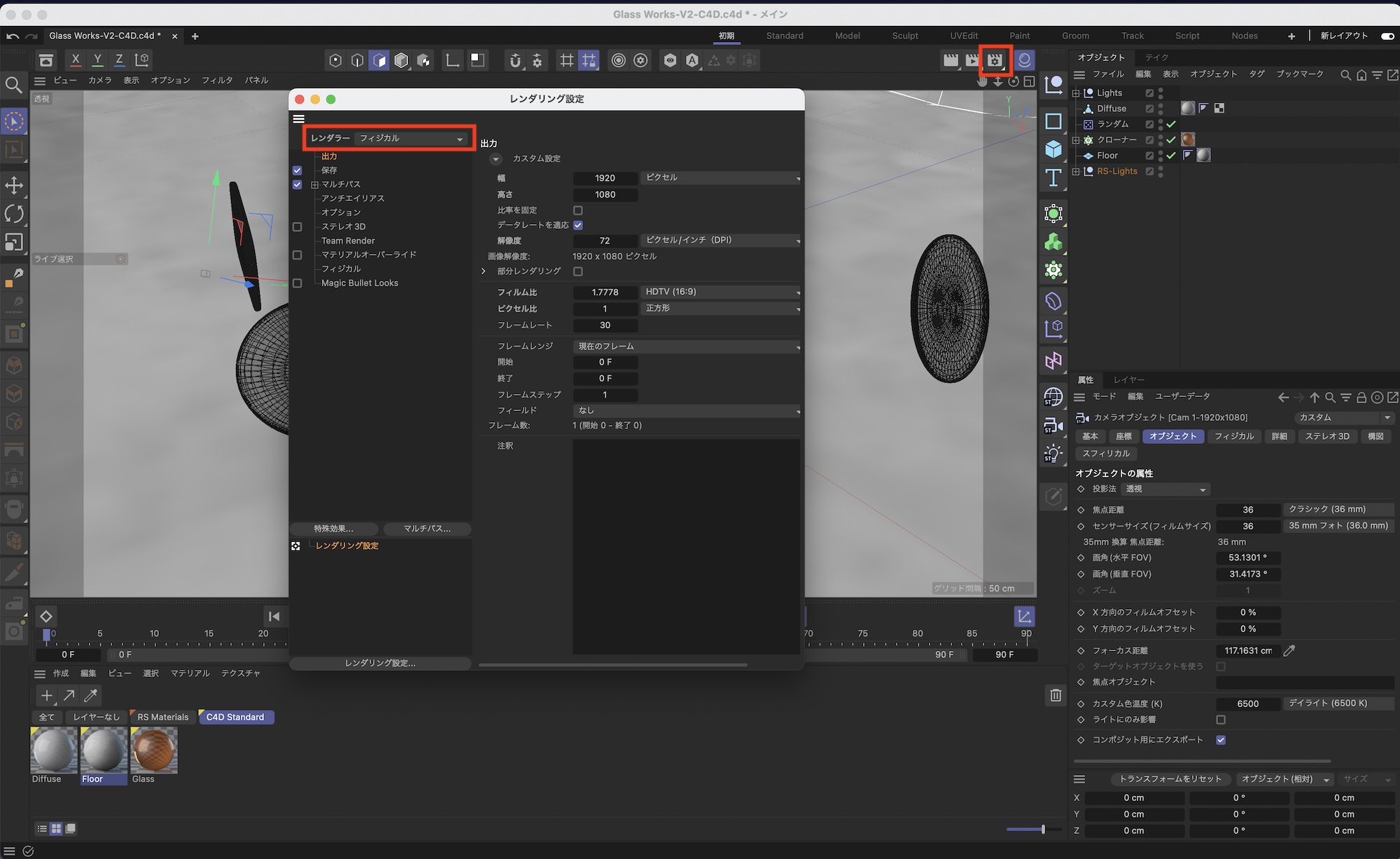The height and width of the screenshot is (859, 1400).
Task: Switch to the Sculpt layout tab
Action: (x=904, y=36)
